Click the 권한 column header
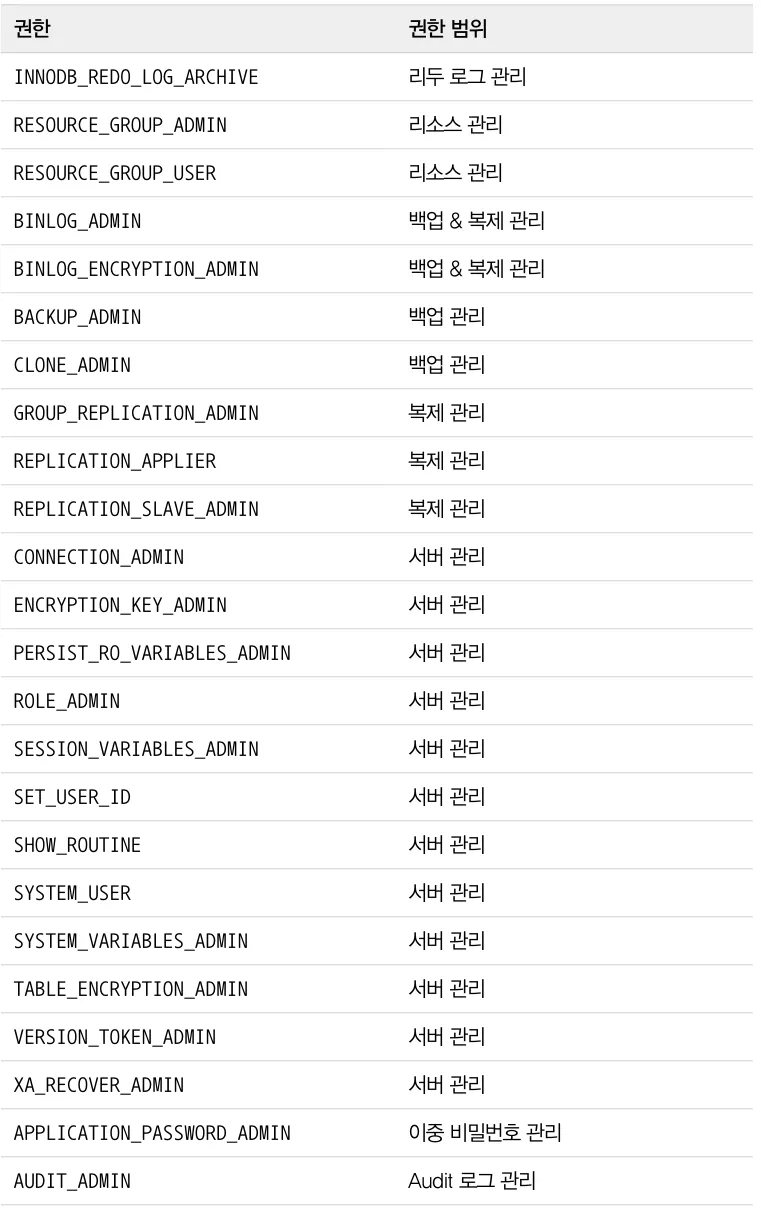The height and width of the screenshot is (1208, 761). point(32,29)
